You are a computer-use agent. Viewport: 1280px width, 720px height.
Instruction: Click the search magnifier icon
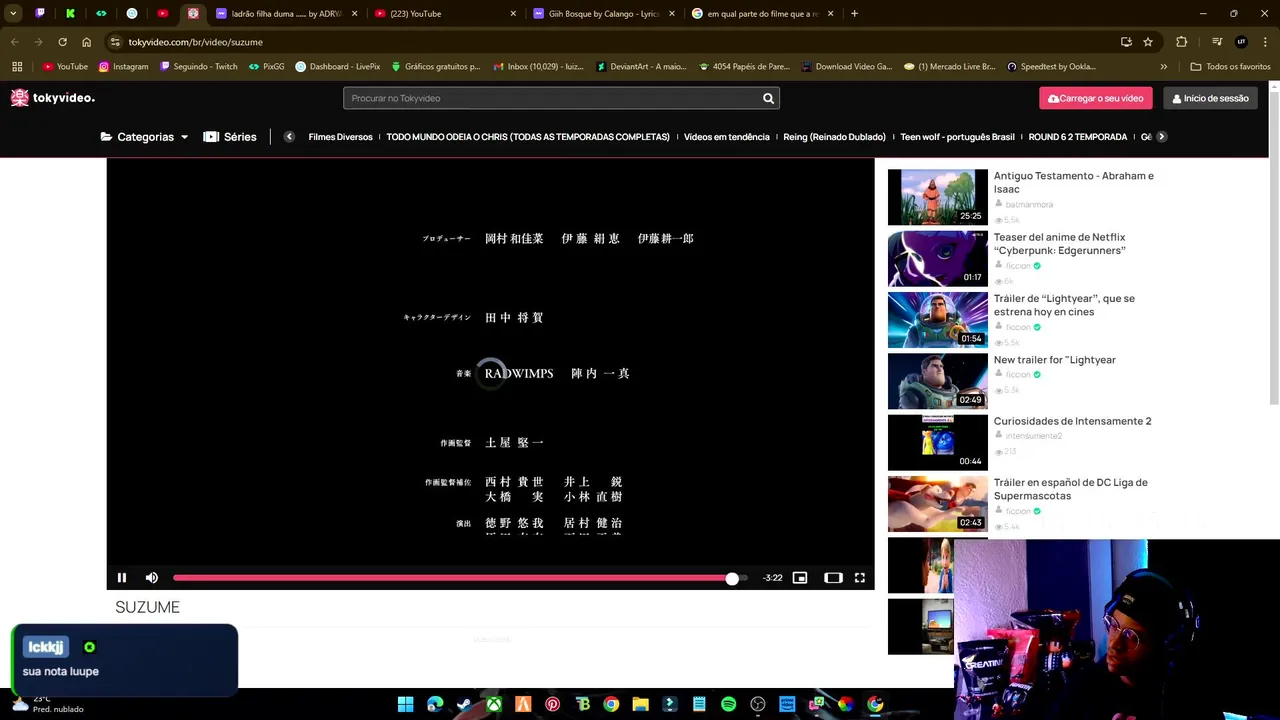[768, 98]
